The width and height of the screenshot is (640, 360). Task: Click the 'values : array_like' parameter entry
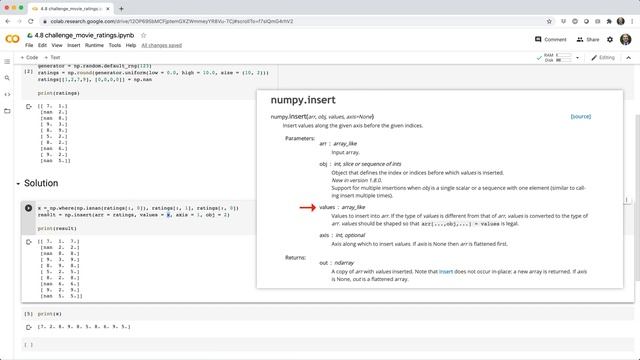click(342, 207)
